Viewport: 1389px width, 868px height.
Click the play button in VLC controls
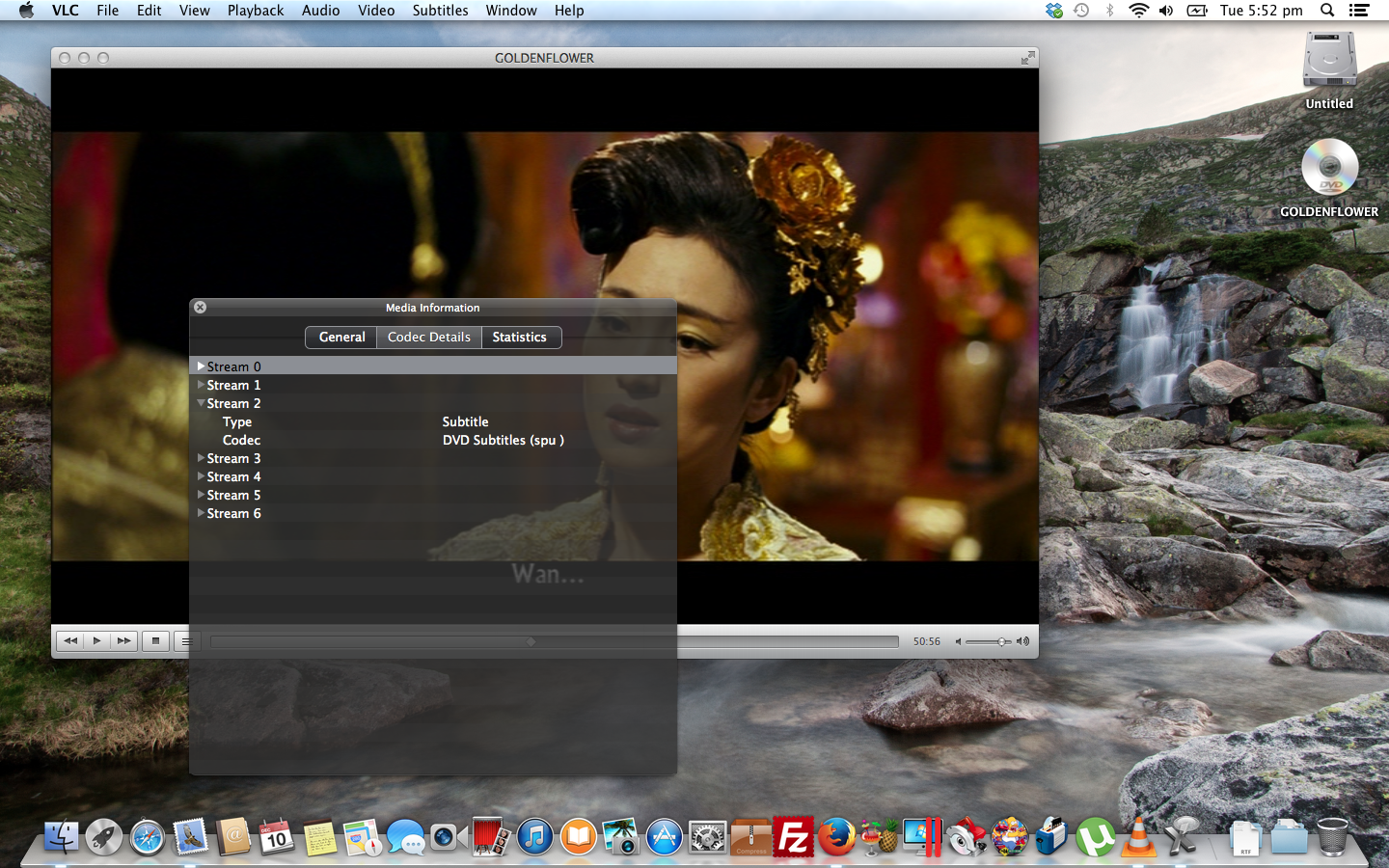coord(96,640)
